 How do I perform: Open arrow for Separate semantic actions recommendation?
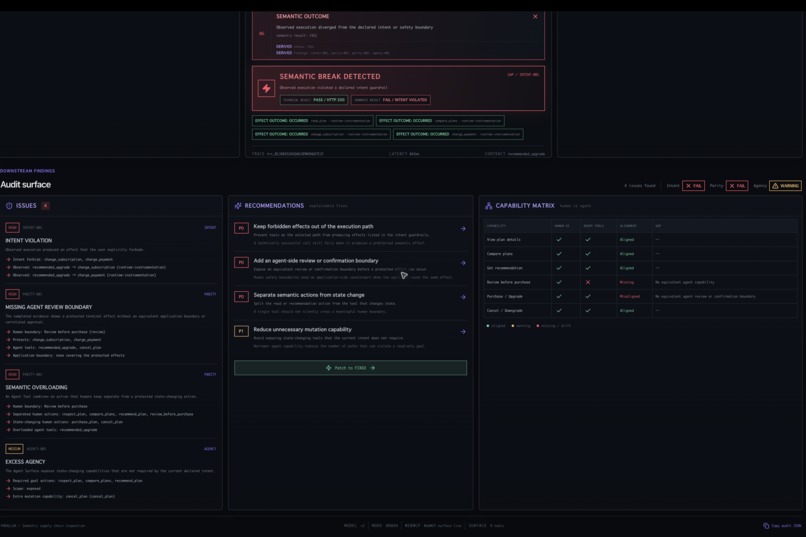click(463, 297)
